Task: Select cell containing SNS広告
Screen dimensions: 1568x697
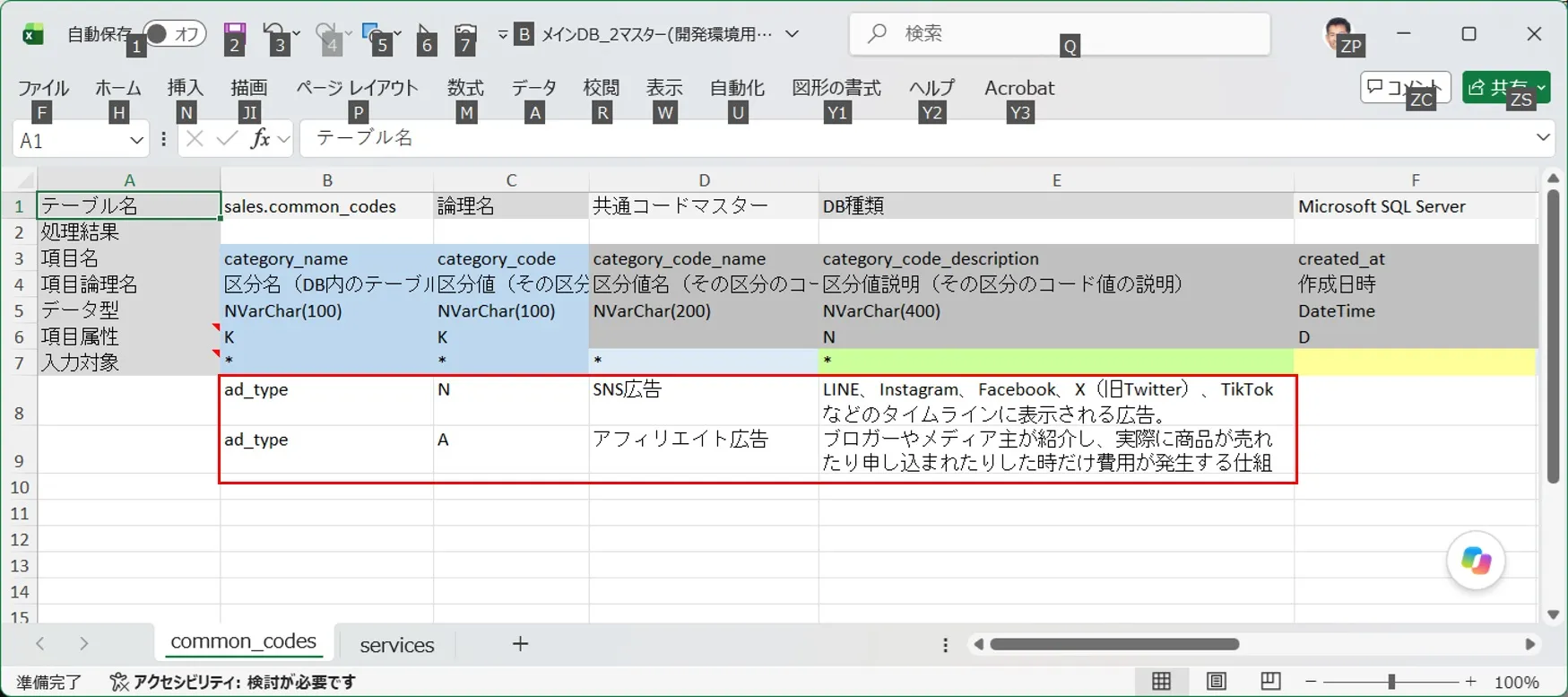Action: (704, 401)
